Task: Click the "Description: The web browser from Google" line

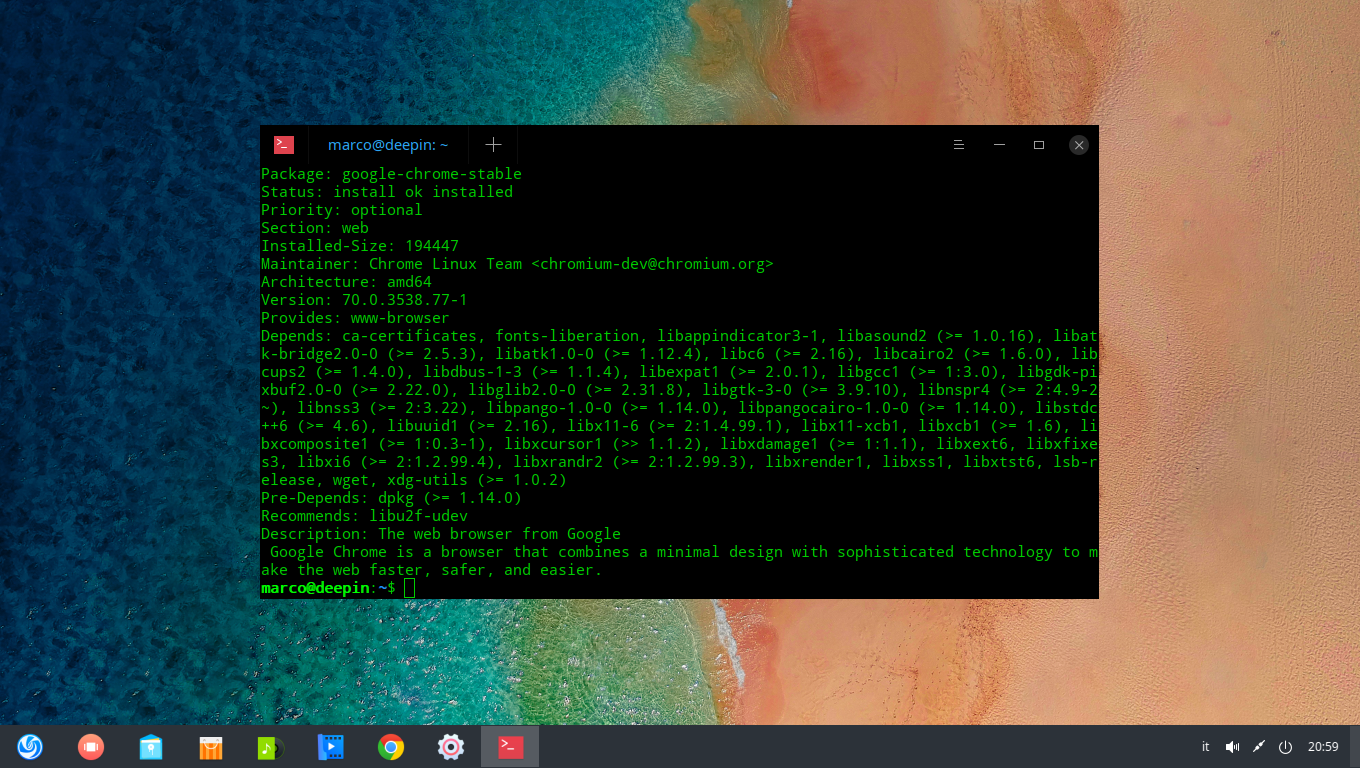Action: click(441, 534)
